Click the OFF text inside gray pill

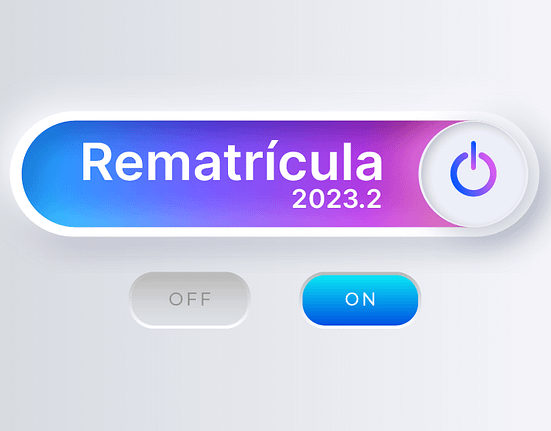190,299
